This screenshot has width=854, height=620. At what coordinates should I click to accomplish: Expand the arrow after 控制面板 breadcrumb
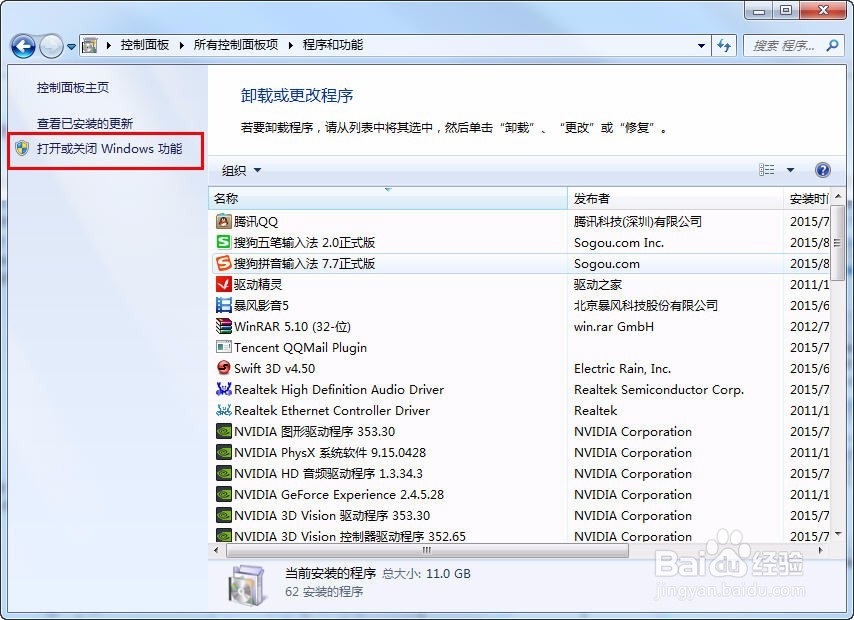182,46
